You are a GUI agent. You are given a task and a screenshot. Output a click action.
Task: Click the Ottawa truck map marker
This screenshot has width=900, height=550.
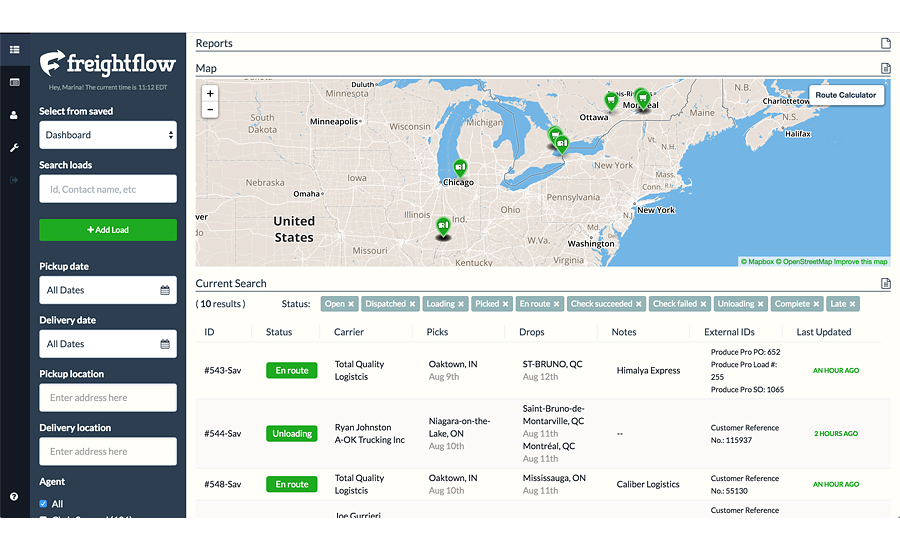point(610,99)
